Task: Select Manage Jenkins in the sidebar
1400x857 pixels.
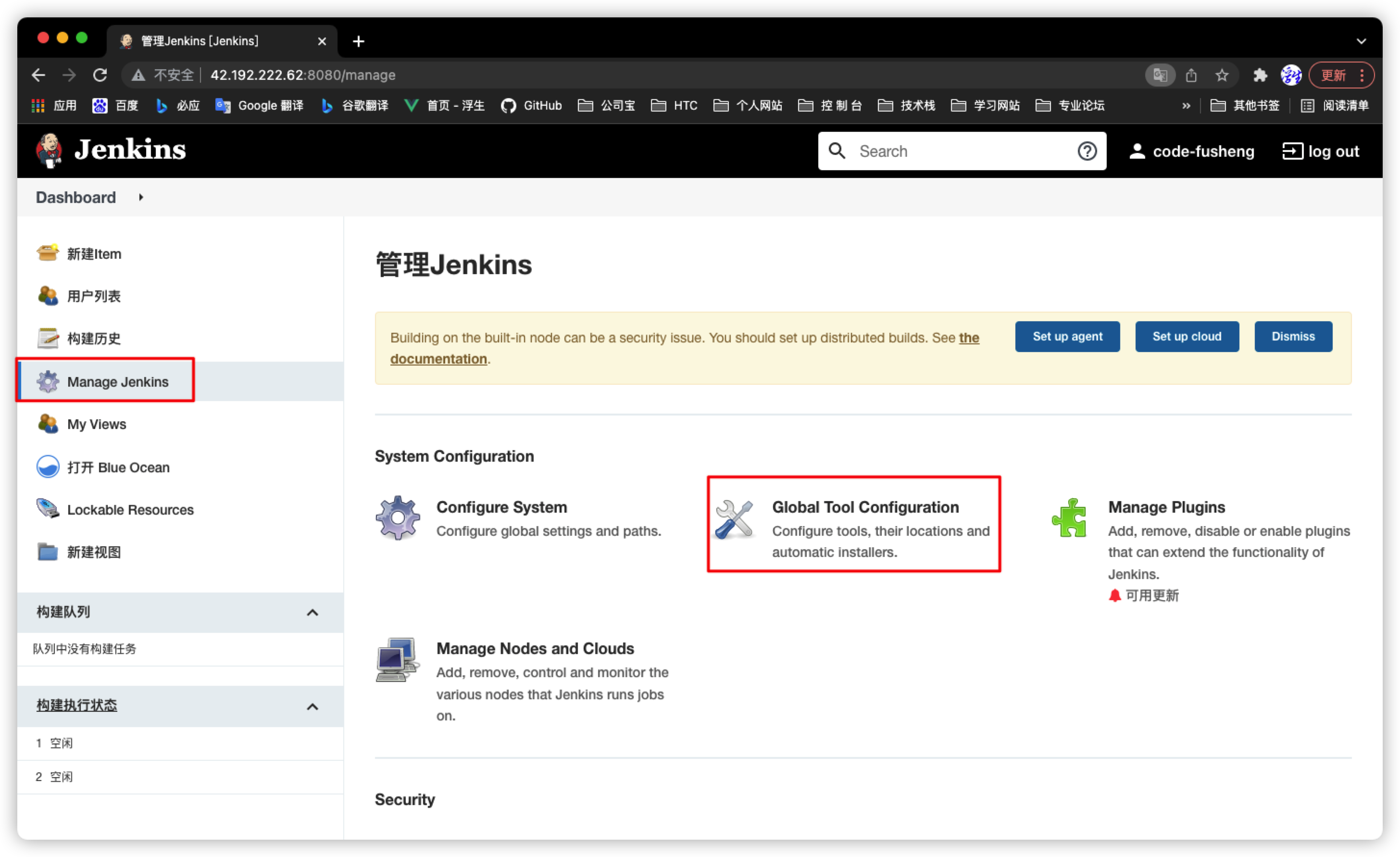Action: [118, 381]
